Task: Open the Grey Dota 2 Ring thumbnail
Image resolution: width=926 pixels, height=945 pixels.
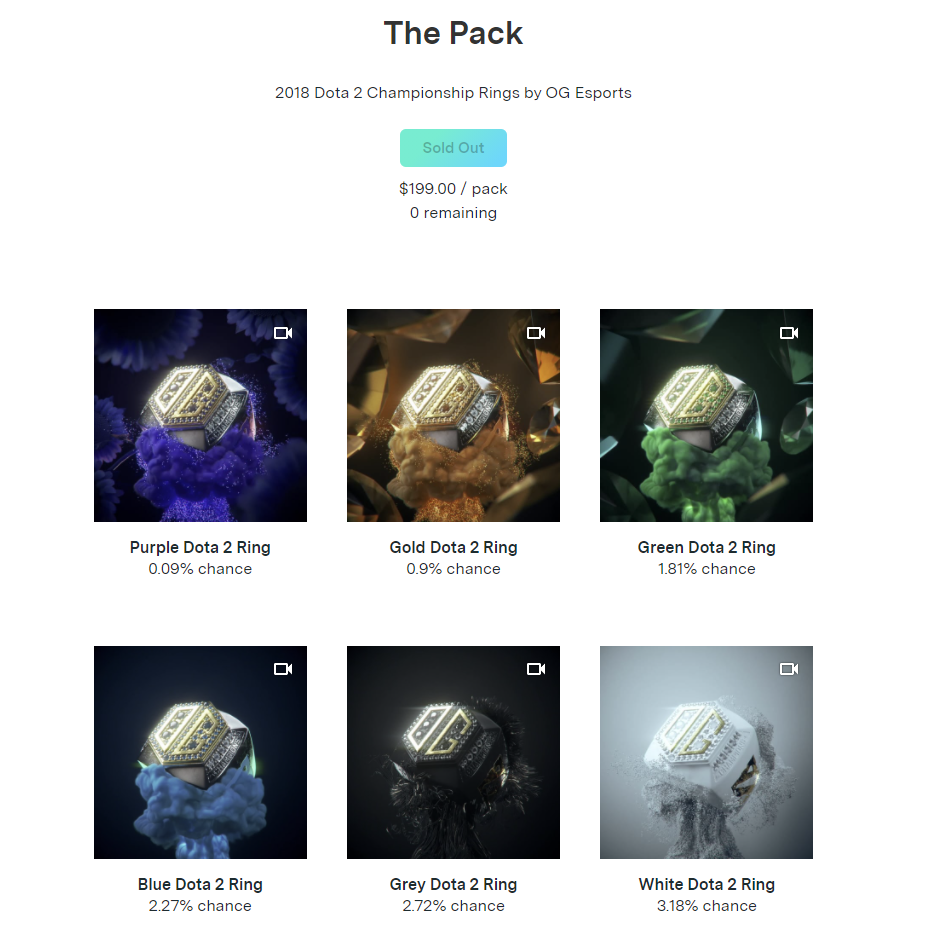Action: tap(453, 752)
